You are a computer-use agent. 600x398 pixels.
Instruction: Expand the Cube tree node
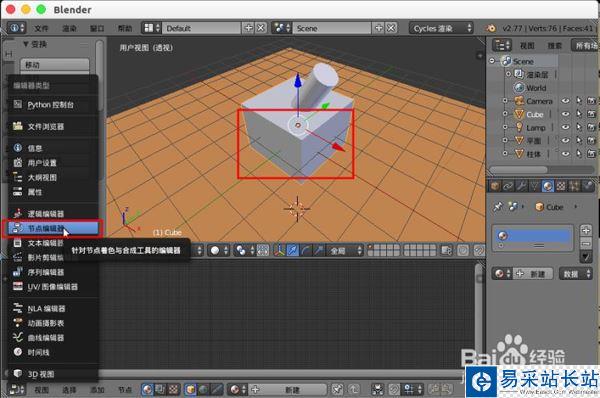tap(505, 114)
